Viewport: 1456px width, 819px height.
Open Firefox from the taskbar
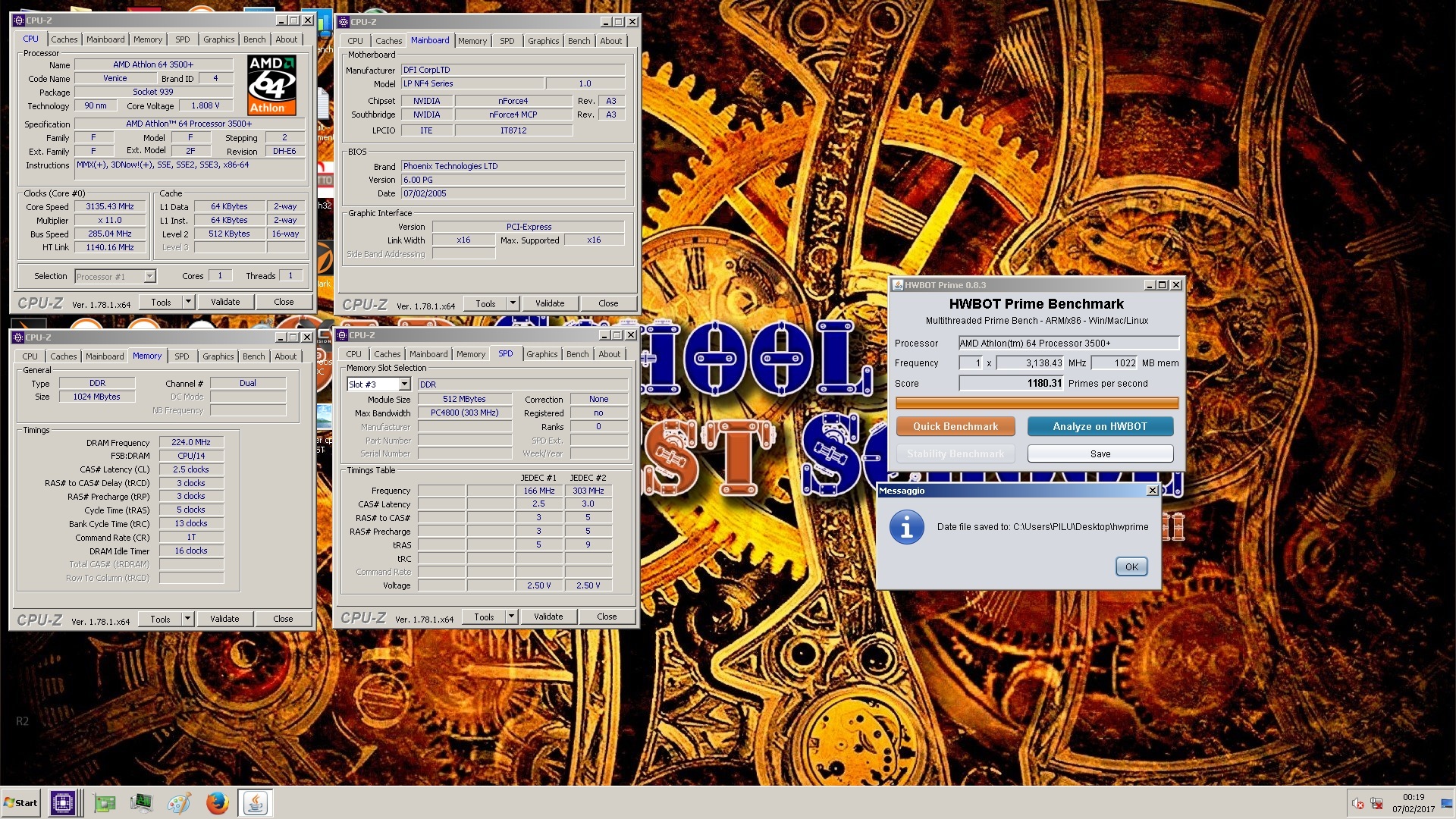[x=217, y=803]
